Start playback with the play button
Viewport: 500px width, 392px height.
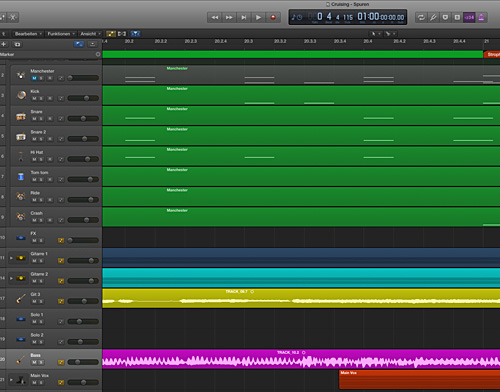(x=258, y=17)
